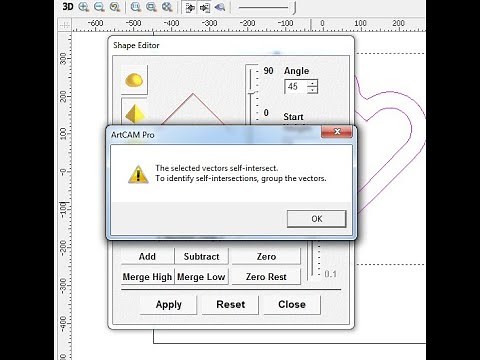
Task: Click the Shape Editor title bar text
Action: pyautogui.click(x=136, y=45)
